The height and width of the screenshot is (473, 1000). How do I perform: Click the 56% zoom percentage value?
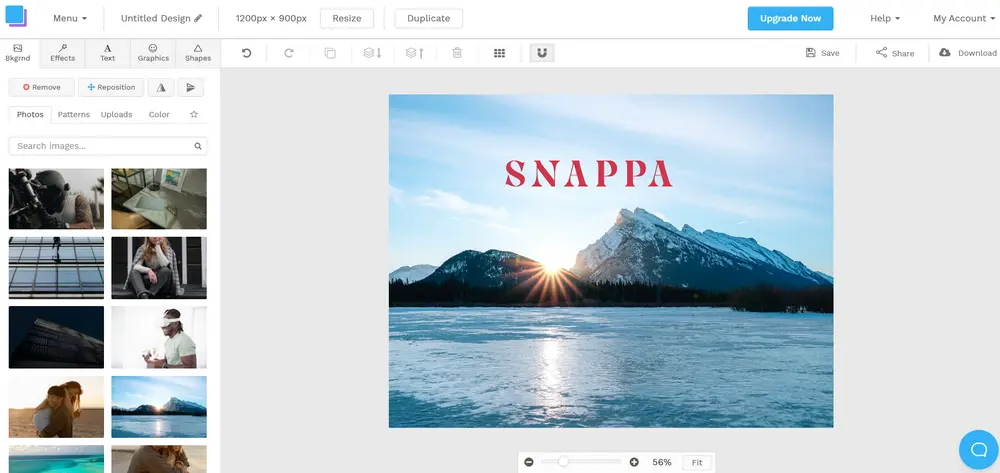click(662, 462)
